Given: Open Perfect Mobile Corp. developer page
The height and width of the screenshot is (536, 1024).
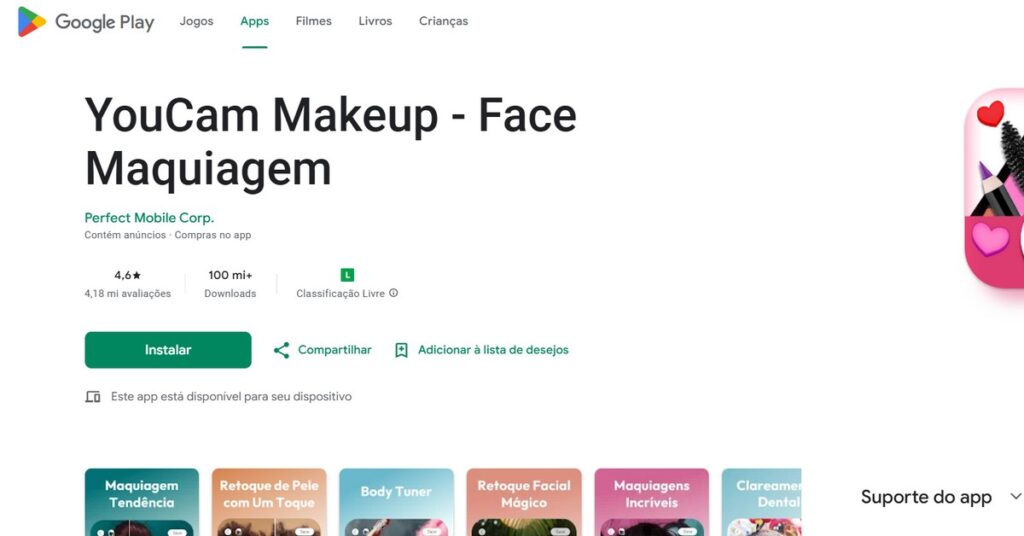Looking at the screenshot, I should [x=149, y=217].
